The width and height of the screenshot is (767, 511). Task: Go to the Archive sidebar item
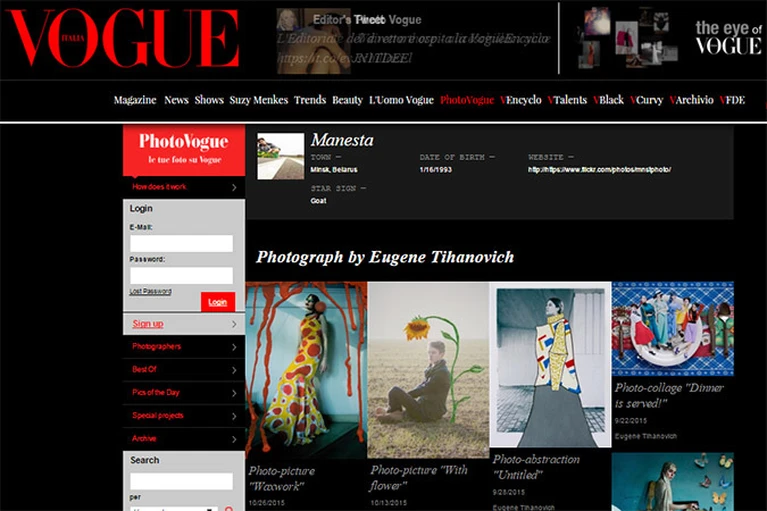pyautogui.click(x=144, y=438)
